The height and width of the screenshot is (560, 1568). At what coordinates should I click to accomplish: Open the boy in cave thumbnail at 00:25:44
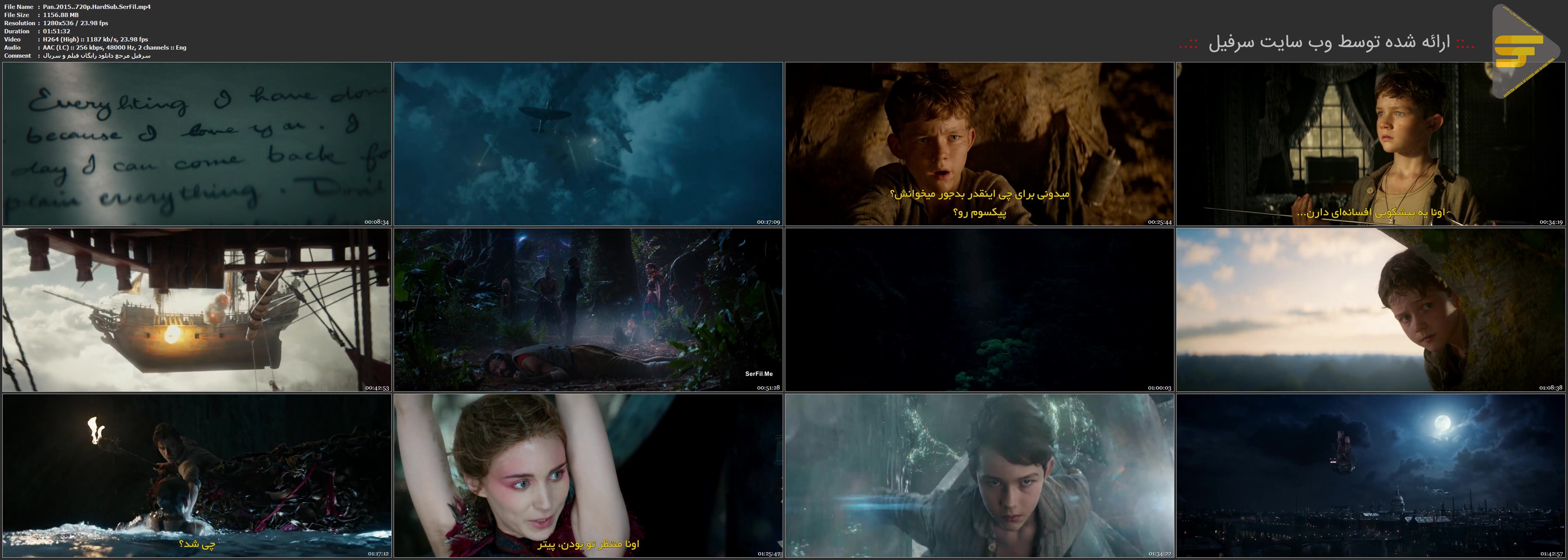tap(979, 144)
